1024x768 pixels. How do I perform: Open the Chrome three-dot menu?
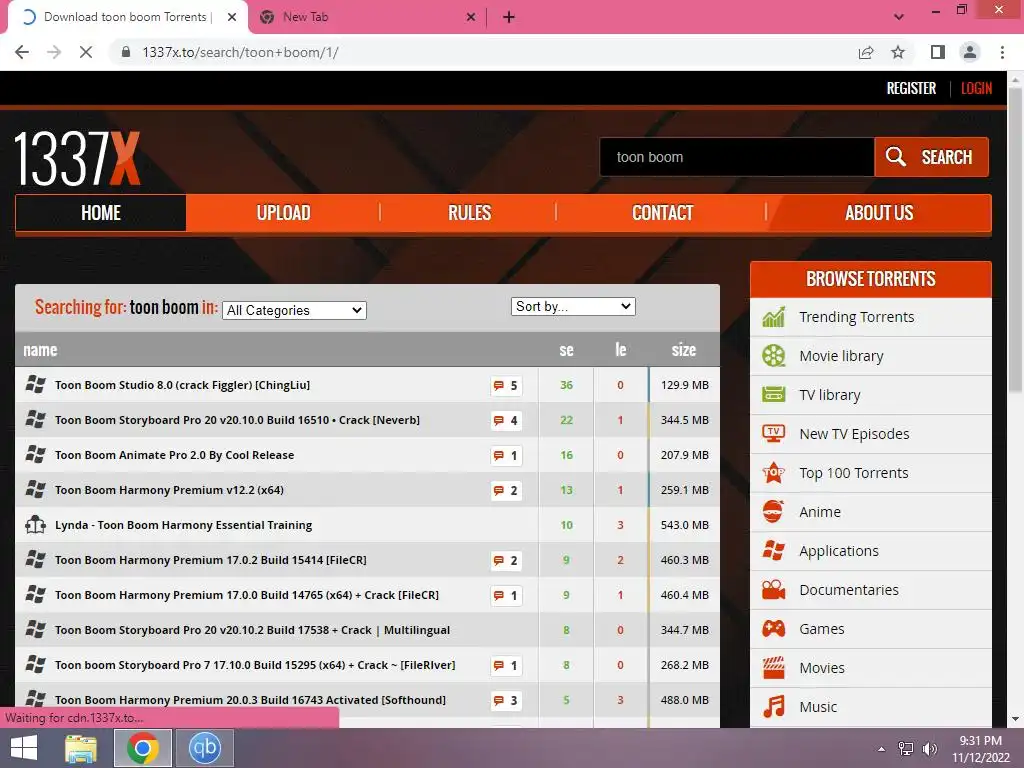click(x=1002, y=52)
